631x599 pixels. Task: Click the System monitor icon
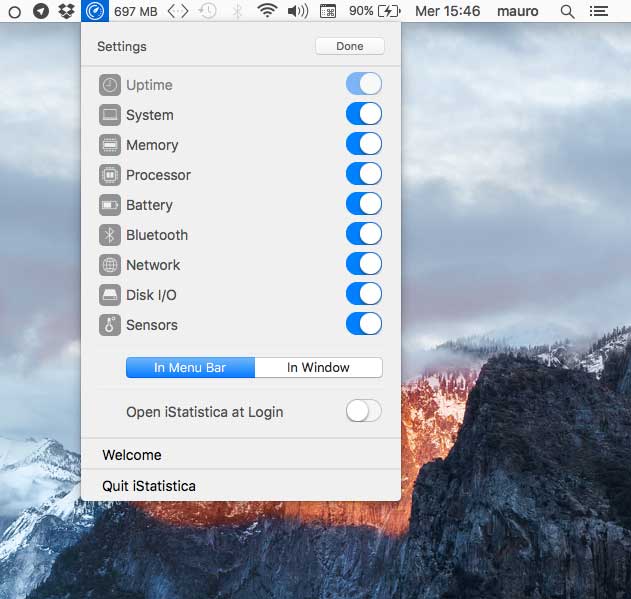[110, 115]
